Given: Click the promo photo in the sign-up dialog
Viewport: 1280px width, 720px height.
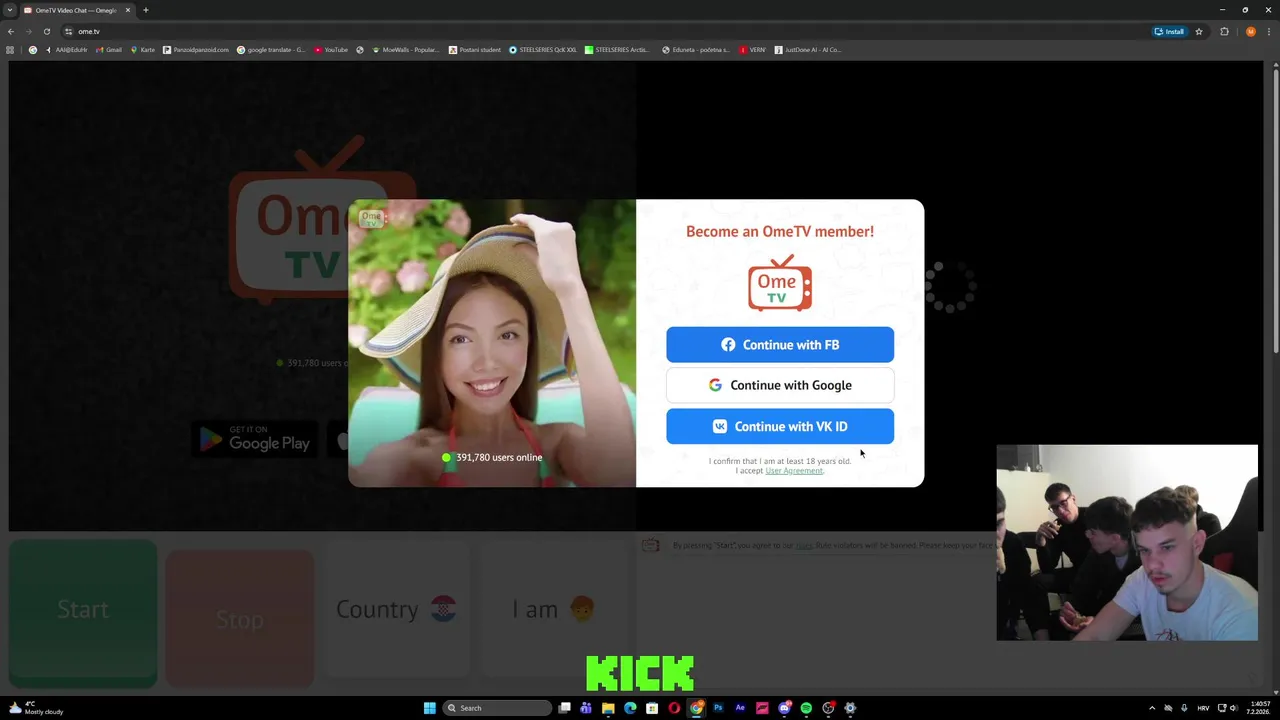Looking at the screenshot, I should pos(492,343).
